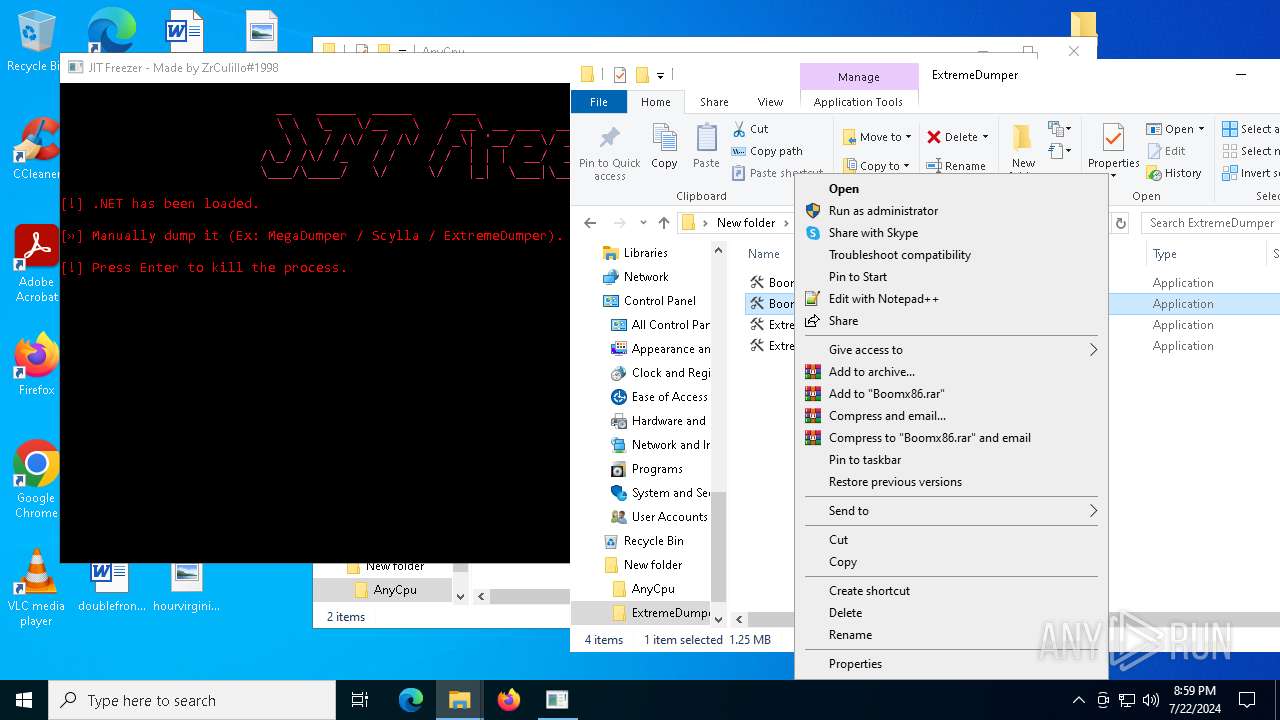Image resolution: width=1280 pixels, height=720 pixels.
Task: Expand the Send to submenu
Action: [951, 511]
